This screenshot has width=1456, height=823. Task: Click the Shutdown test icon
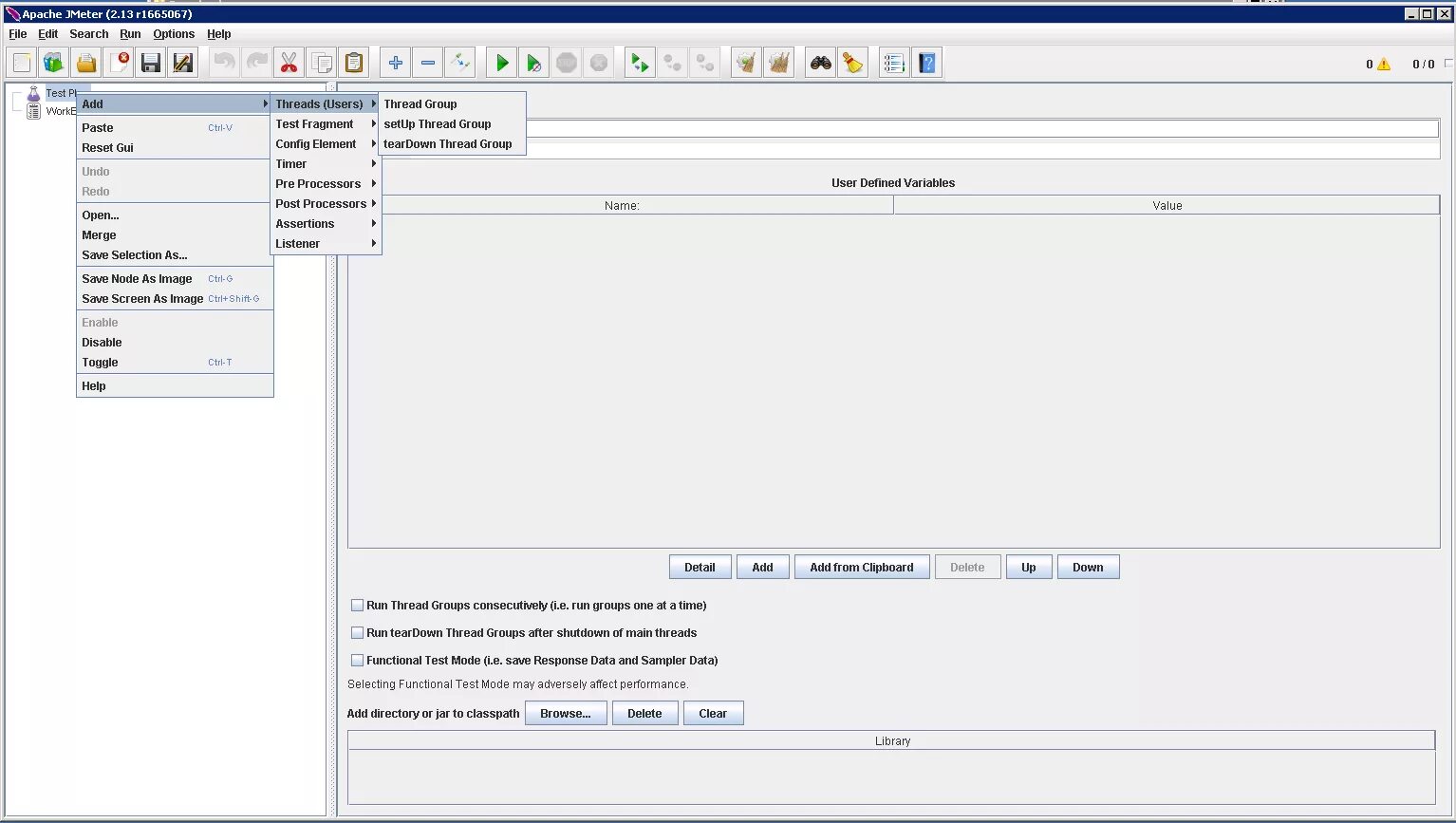(x=598, y=64)
